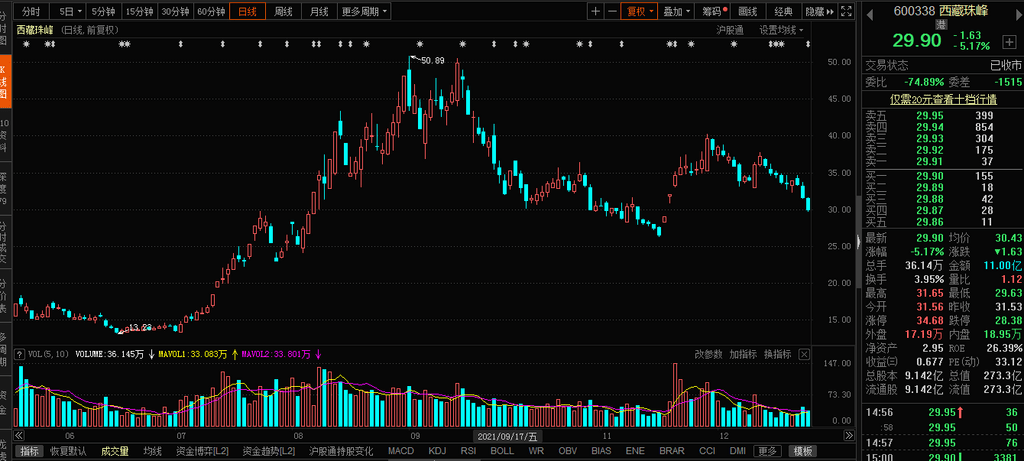Image resolution: width=1024 pixels, height=461 pixels.
Task: Expand 设置均线 moving average settings
Action: pyautogui.click(x=781, y=30)
